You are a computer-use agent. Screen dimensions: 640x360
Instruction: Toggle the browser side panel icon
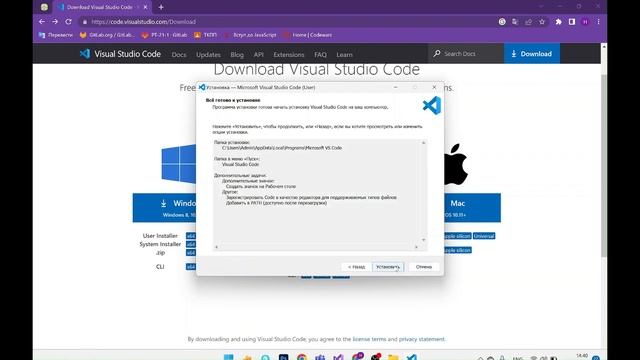[572, 22]
